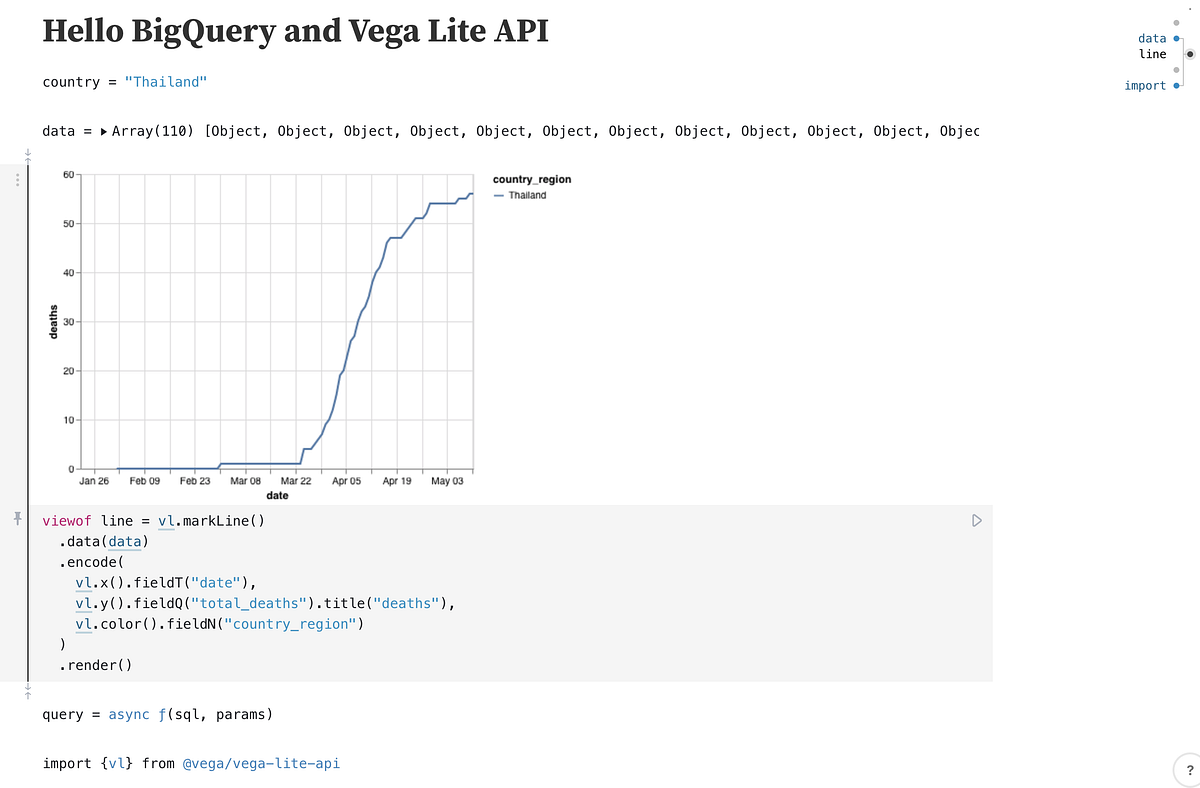The image size is (1200, 788).
Task: Toggle the gray unnamed cell dot in minimap
Action: coord(1177,22)
